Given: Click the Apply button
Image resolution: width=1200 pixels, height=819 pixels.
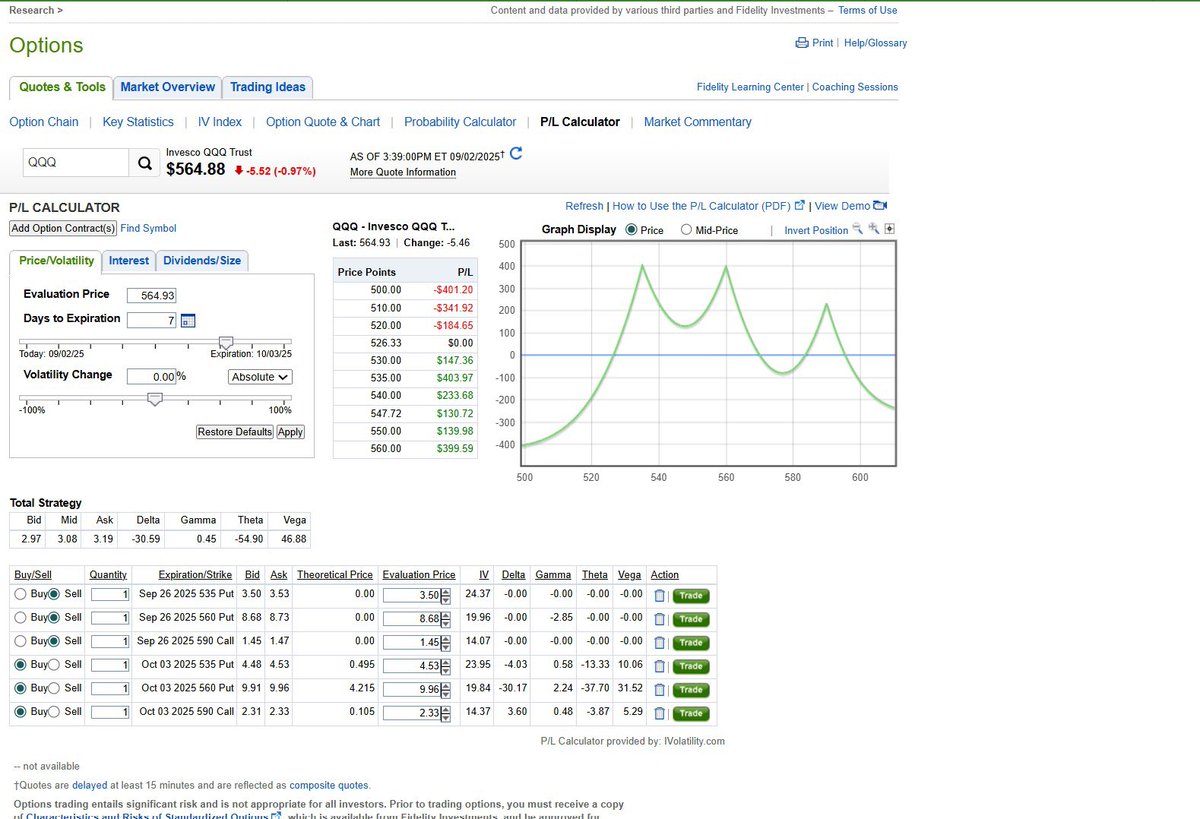Looking at the screenshot, I should [290, 432].
